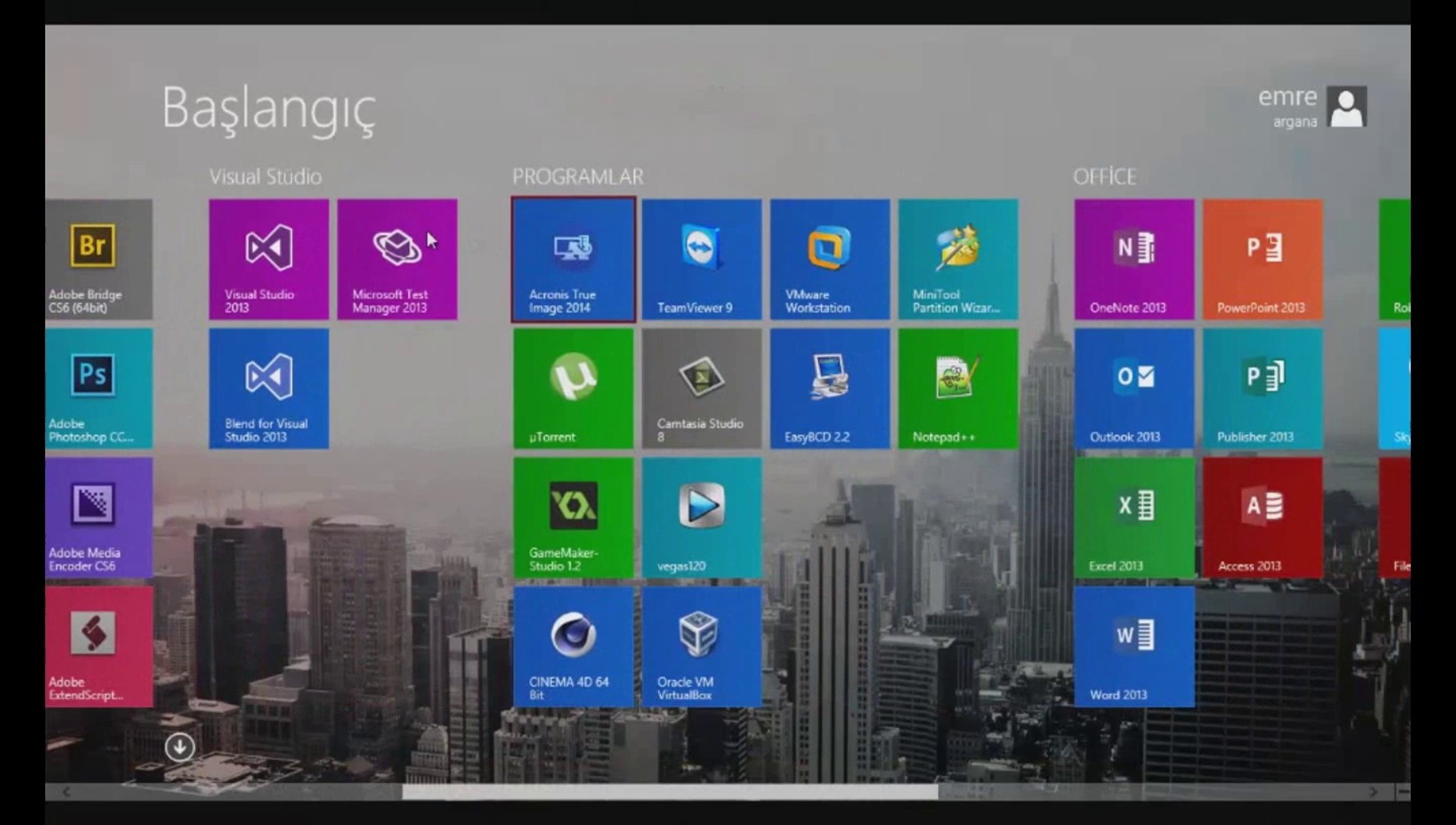Select the OFFİCE group heading

[x=1104, y=176]
